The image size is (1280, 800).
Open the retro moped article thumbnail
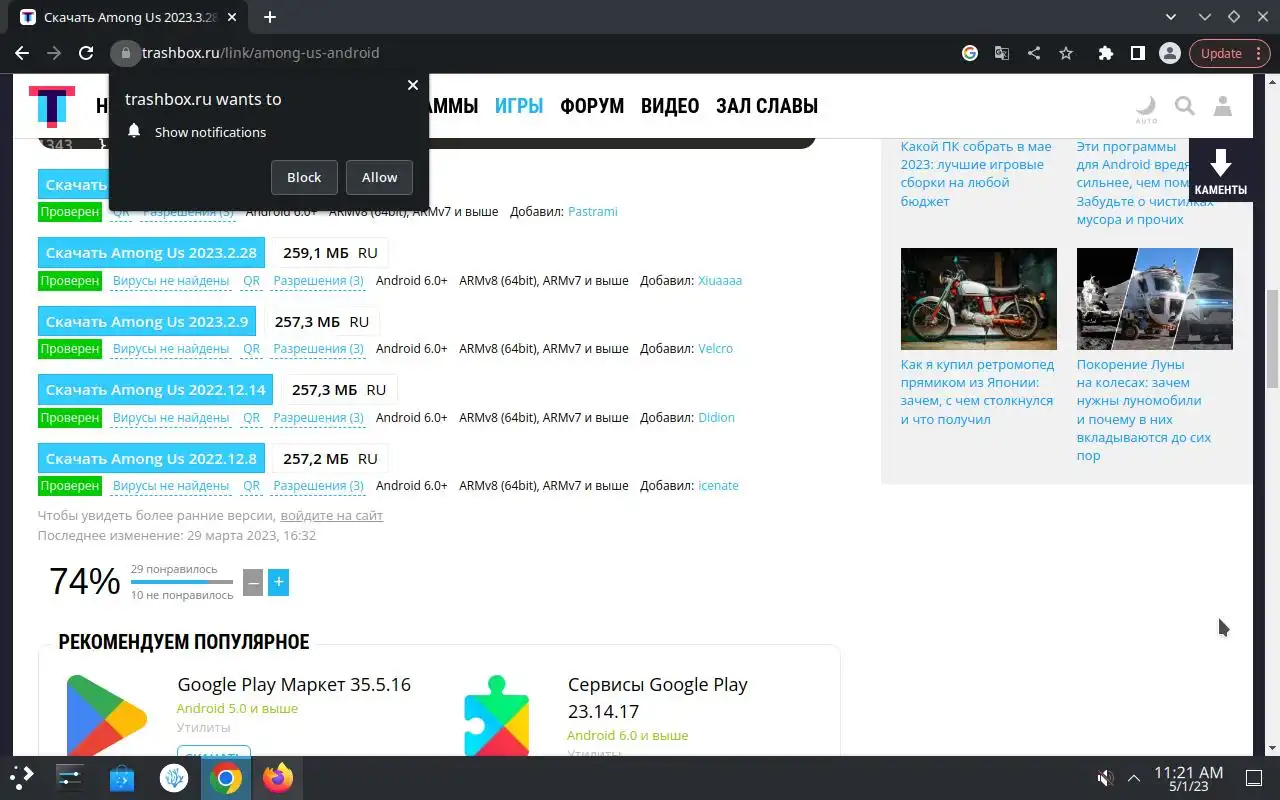979,299
